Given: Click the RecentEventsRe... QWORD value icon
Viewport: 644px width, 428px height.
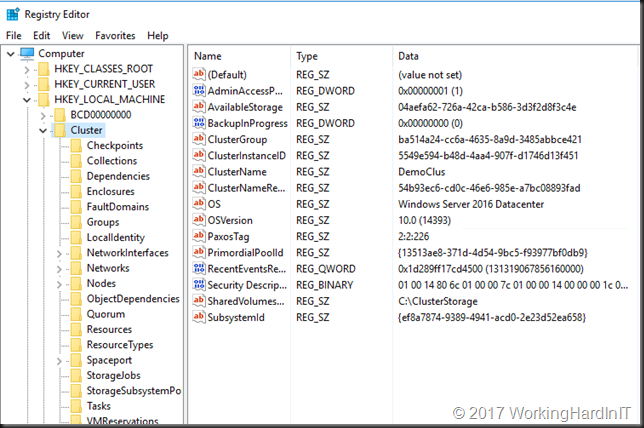Looking at the screenshot, I should 199,268.
